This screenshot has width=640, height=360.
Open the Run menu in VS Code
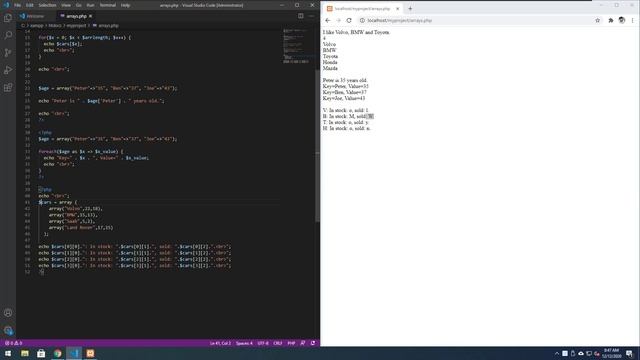click(x=91, y=5)
